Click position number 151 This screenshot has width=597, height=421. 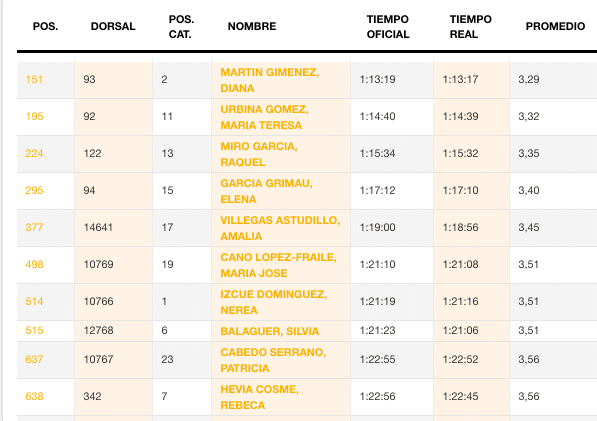pos(34,79)
